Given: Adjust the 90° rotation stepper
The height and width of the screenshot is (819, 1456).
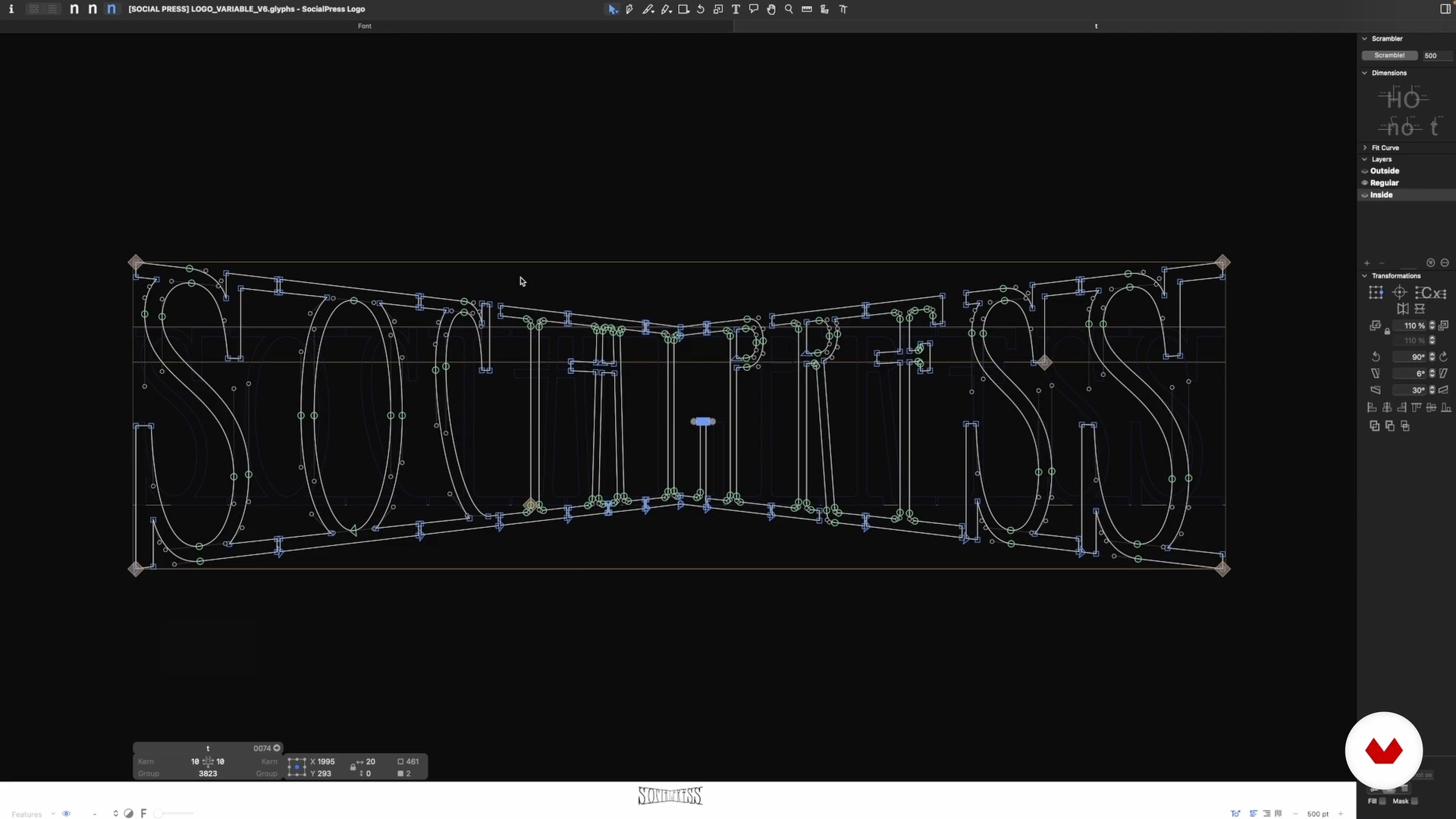Looking at the screenshot, I should [1432, 357].
